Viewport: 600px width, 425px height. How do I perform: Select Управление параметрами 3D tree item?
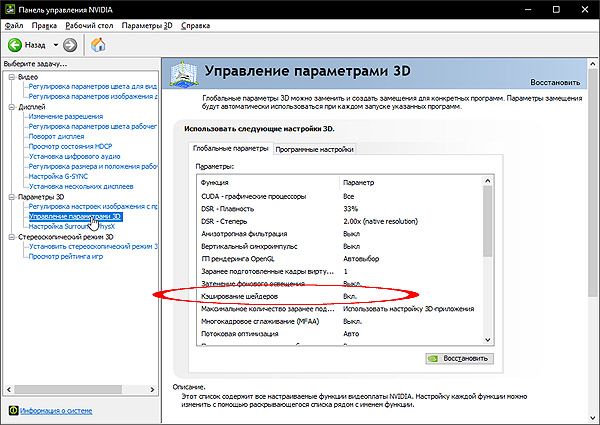coord(75,217)
